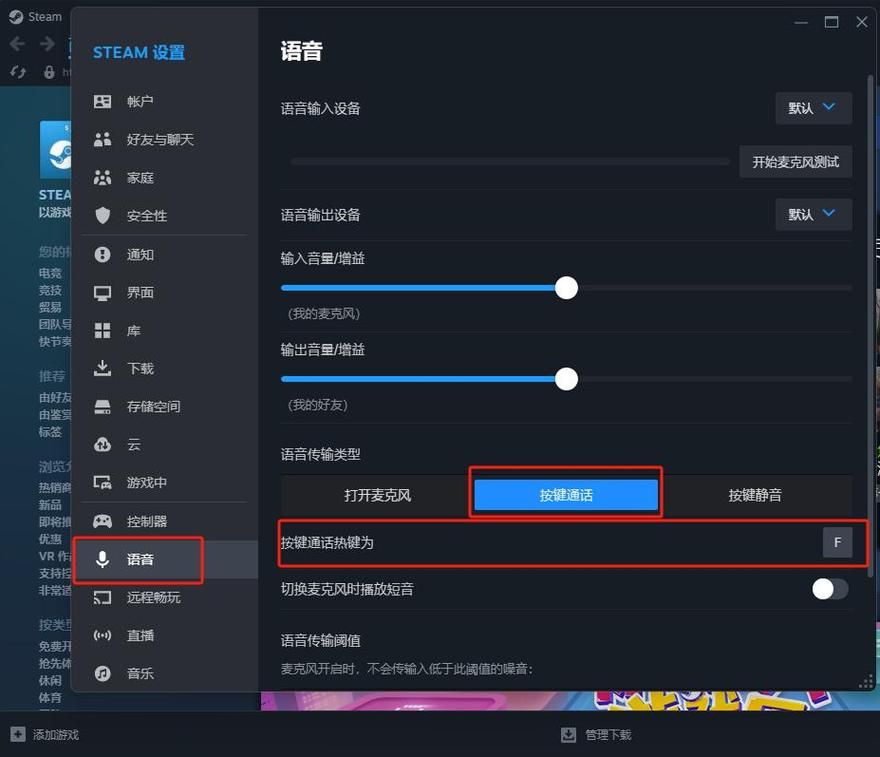Click the 输出音量/增益 slider handle

[566, 379]
